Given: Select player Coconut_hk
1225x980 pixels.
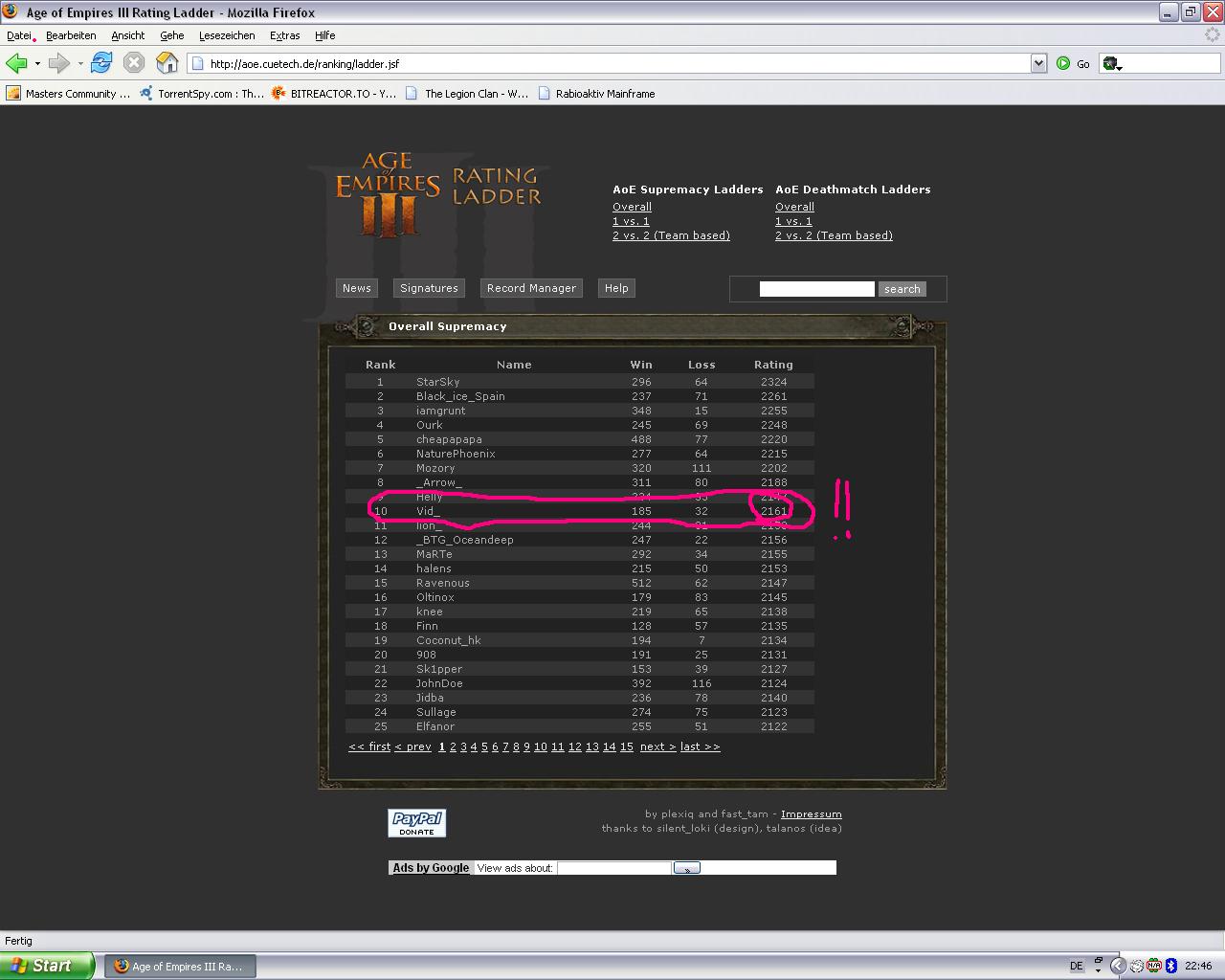Looking at the screenshot, I should (448, 640).
